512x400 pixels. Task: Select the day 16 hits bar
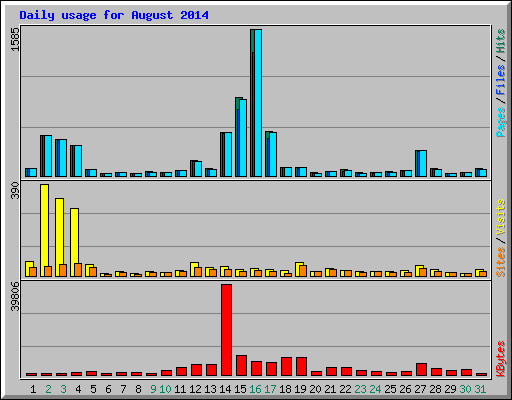(256, 103)
